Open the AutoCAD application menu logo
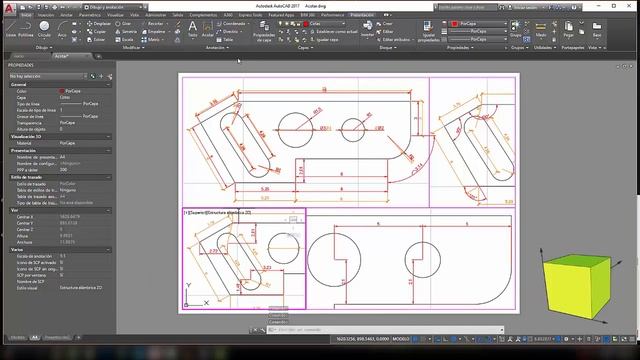This screenshot has width=640, height=360. coord(9,8)
